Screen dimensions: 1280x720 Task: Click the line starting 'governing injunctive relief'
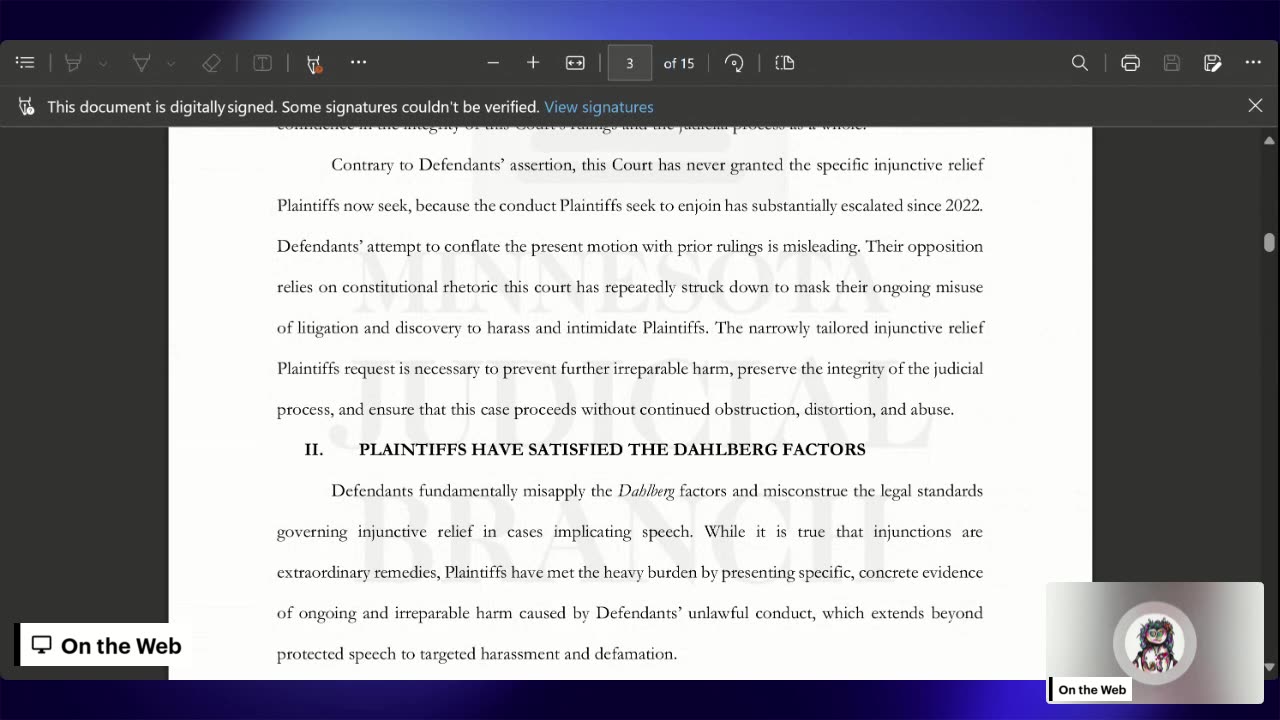(630, 532)
